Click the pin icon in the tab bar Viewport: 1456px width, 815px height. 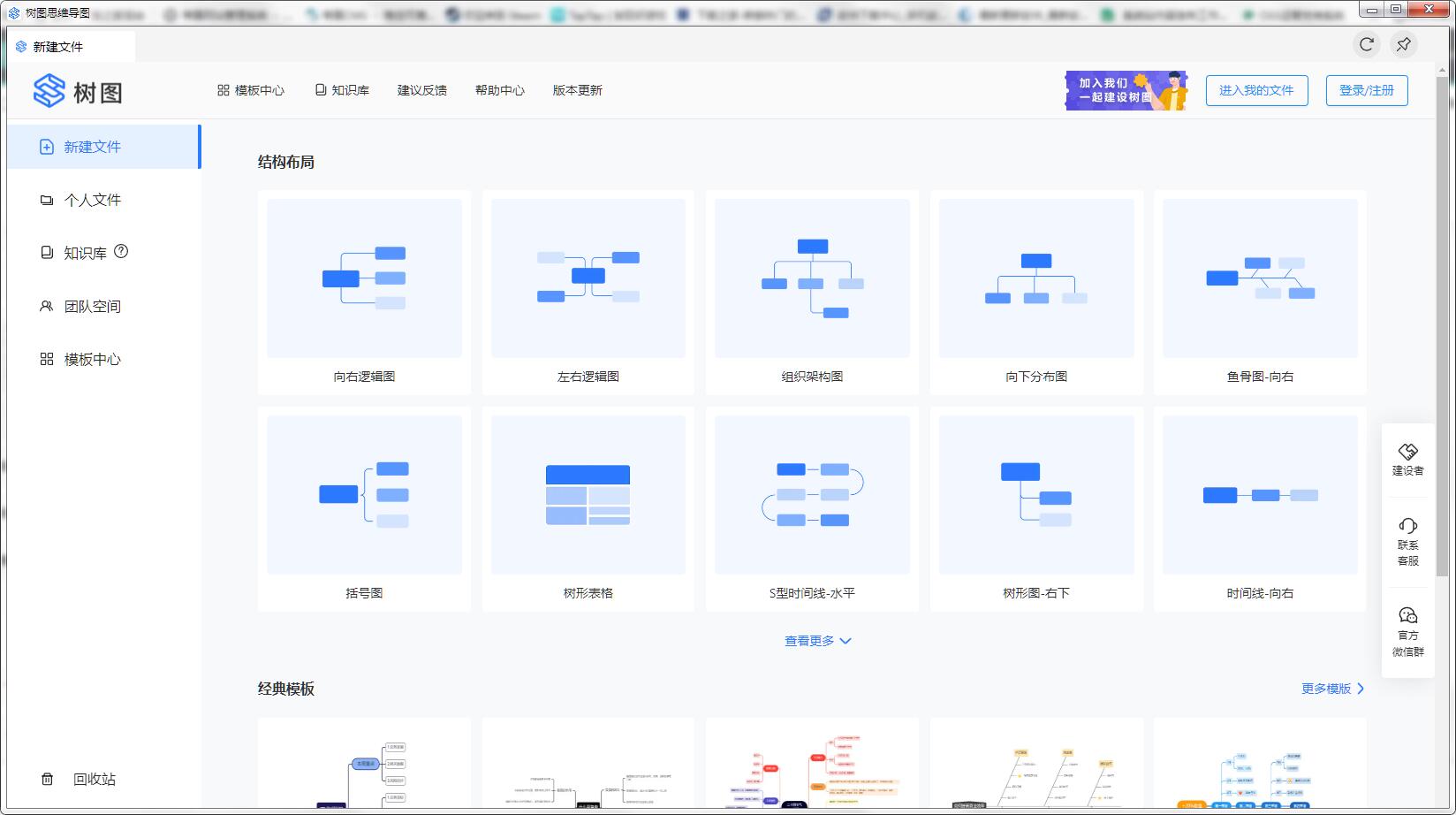(1403, 45)
